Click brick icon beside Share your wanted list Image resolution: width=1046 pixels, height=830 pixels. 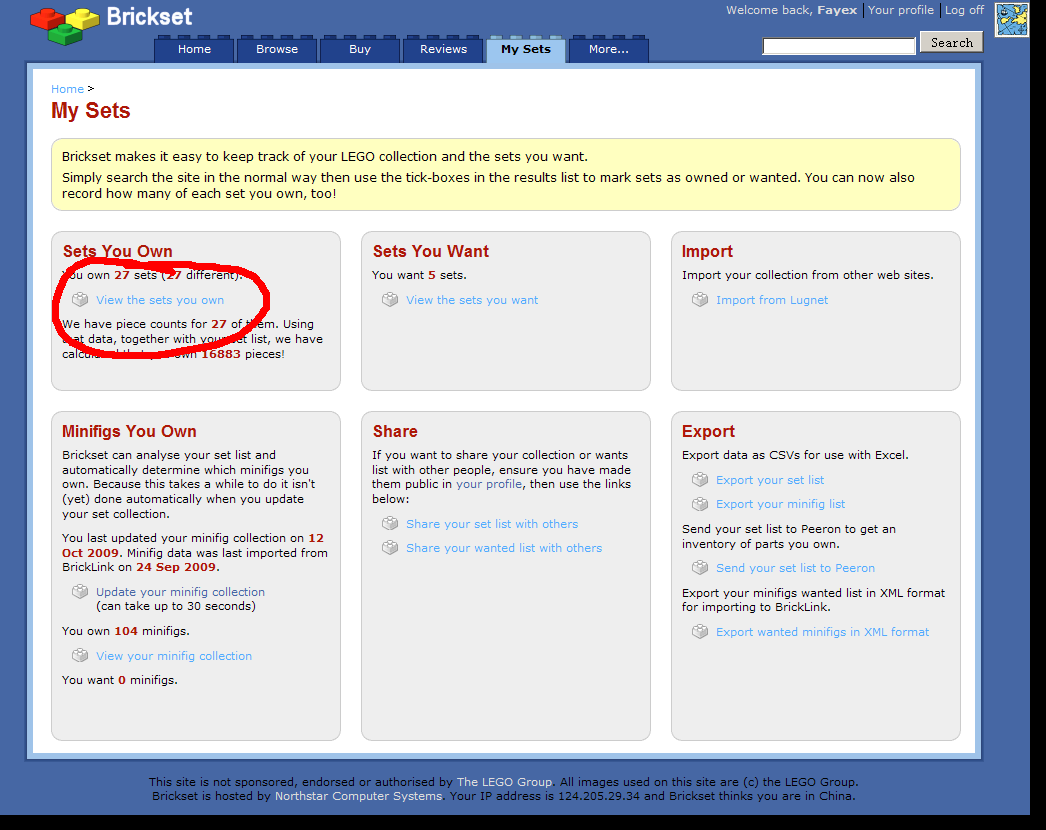390,547
